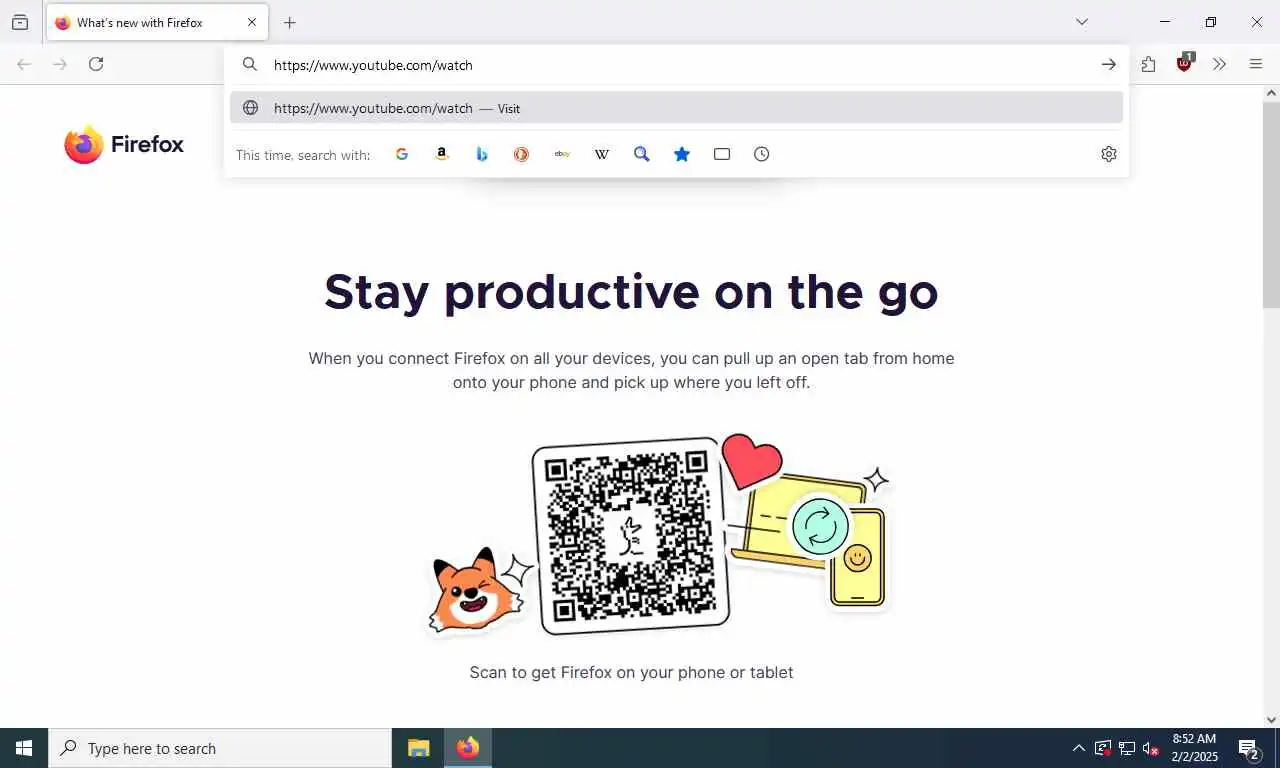1280x768 pixels.
Task: Close the What's new with Firefox tab
Action: click(252, 22)
